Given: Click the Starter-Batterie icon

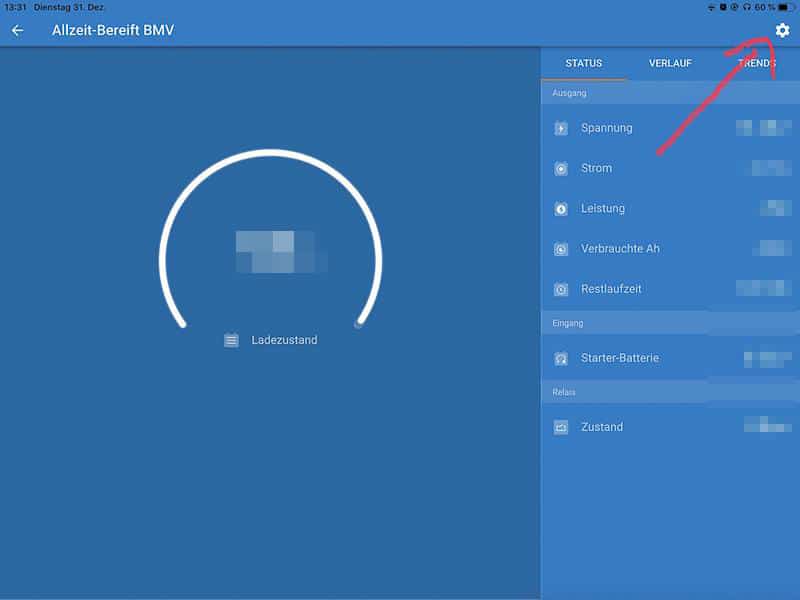Looking at the screenshot, I should click(561, 358).
